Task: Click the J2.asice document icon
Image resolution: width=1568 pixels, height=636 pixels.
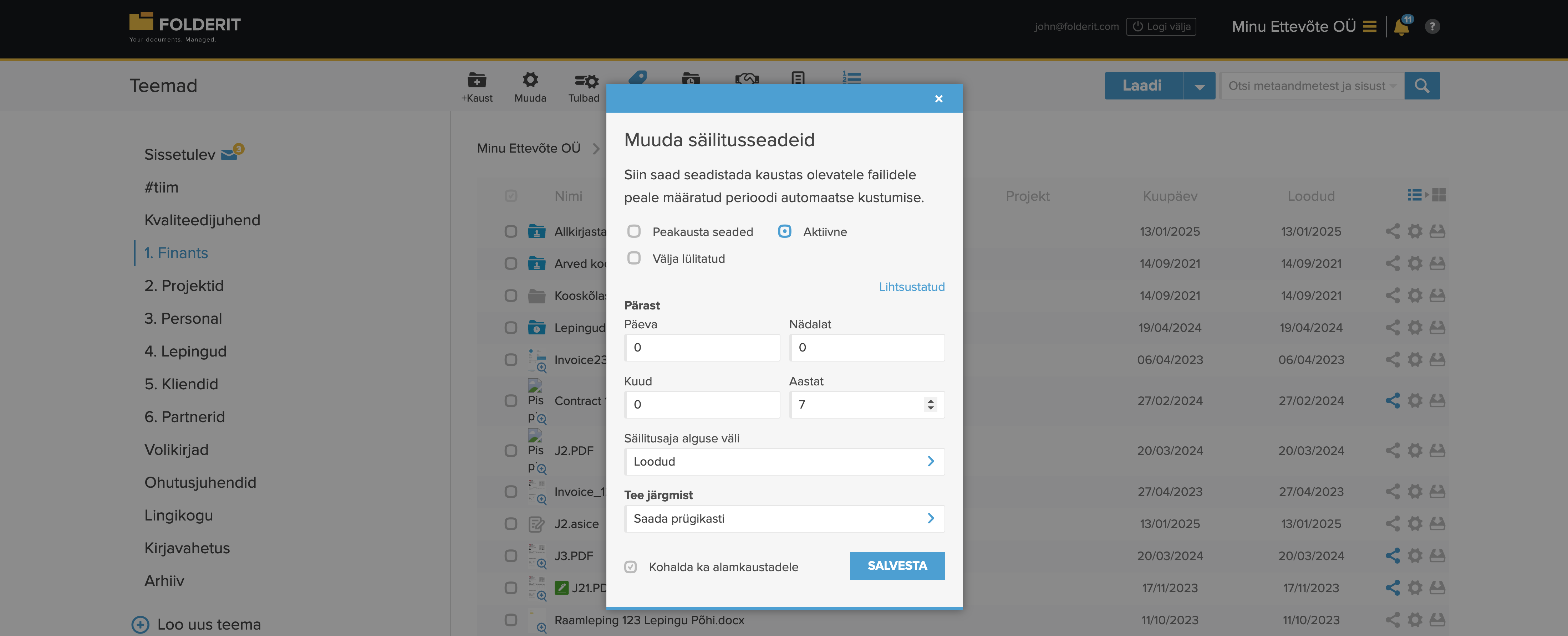Action: (536, 524)
